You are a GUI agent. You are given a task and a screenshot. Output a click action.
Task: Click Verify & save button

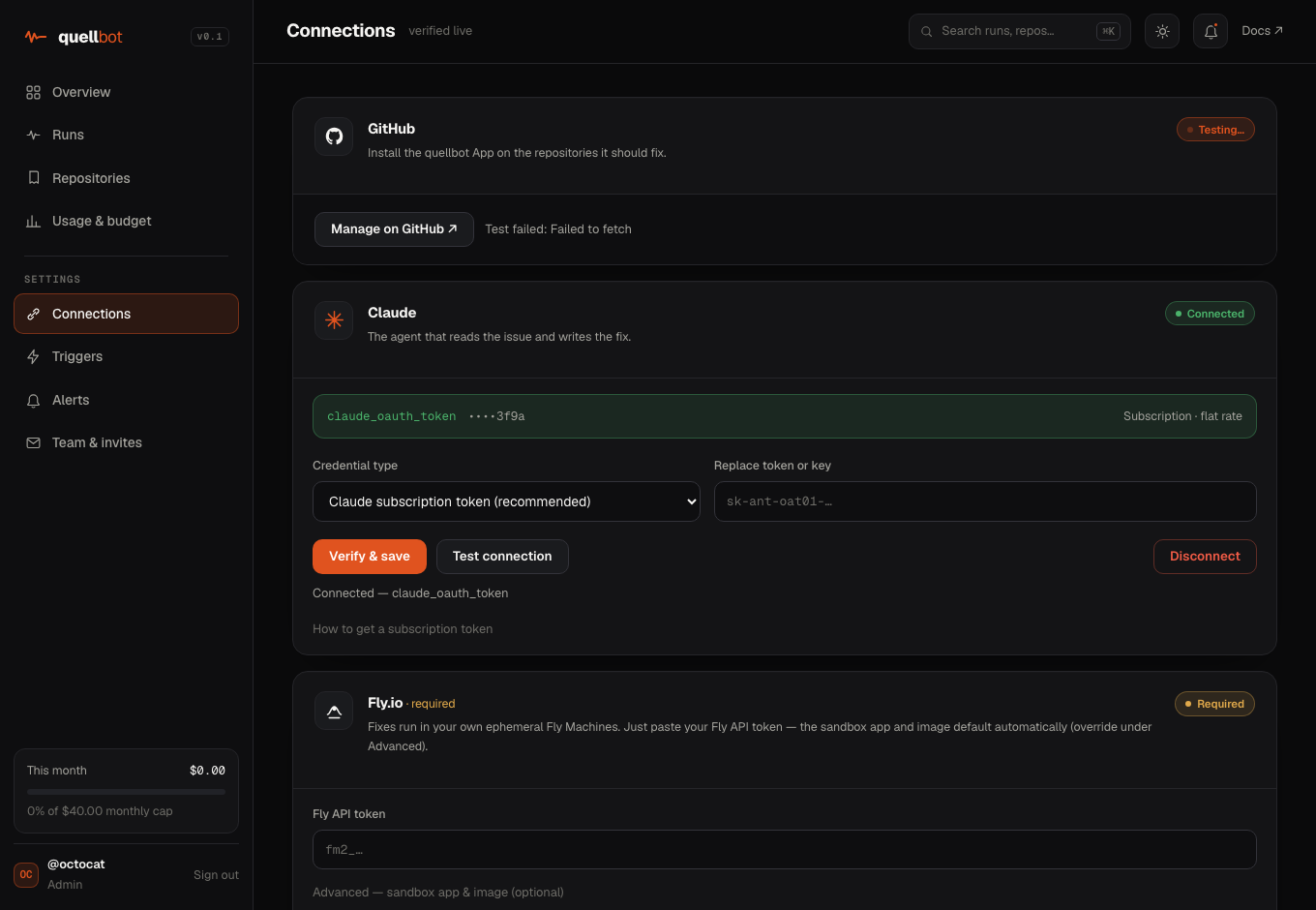[370, 557]
